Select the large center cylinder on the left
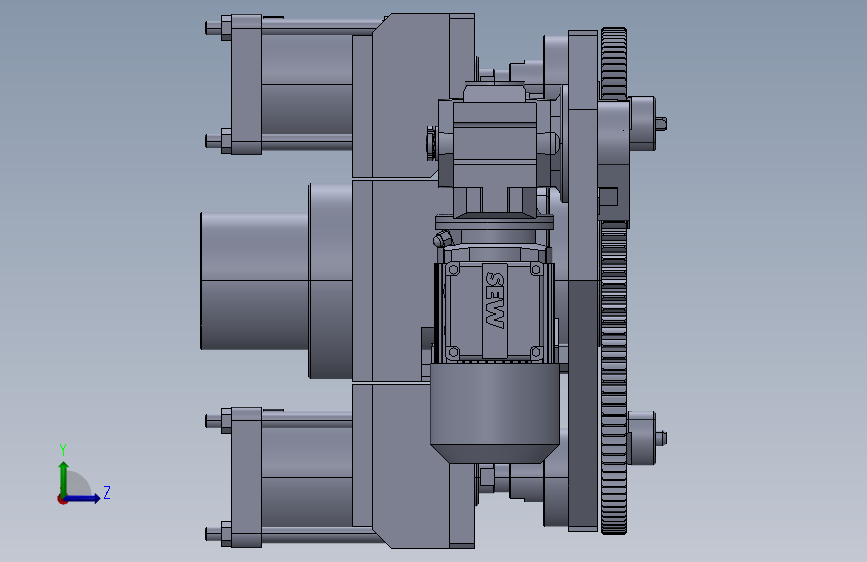867x562 pixels. click(254, 281)
